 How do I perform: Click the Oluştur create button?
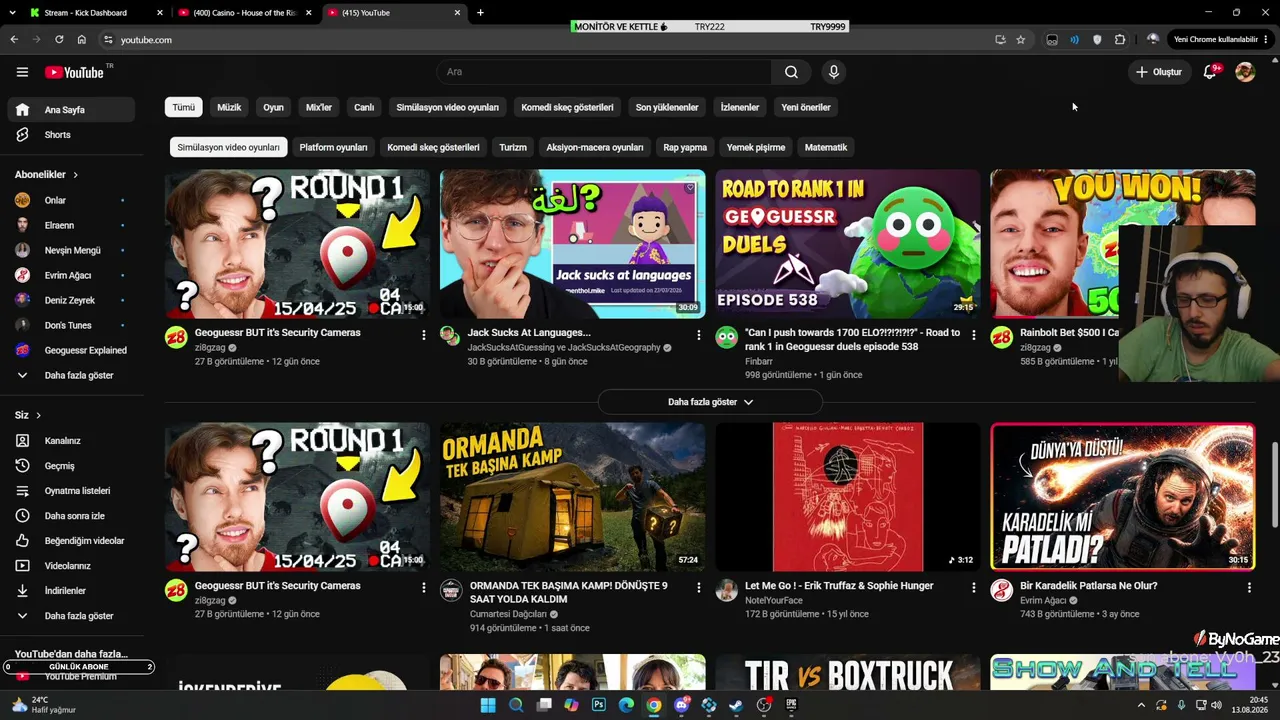[1158, 72]
